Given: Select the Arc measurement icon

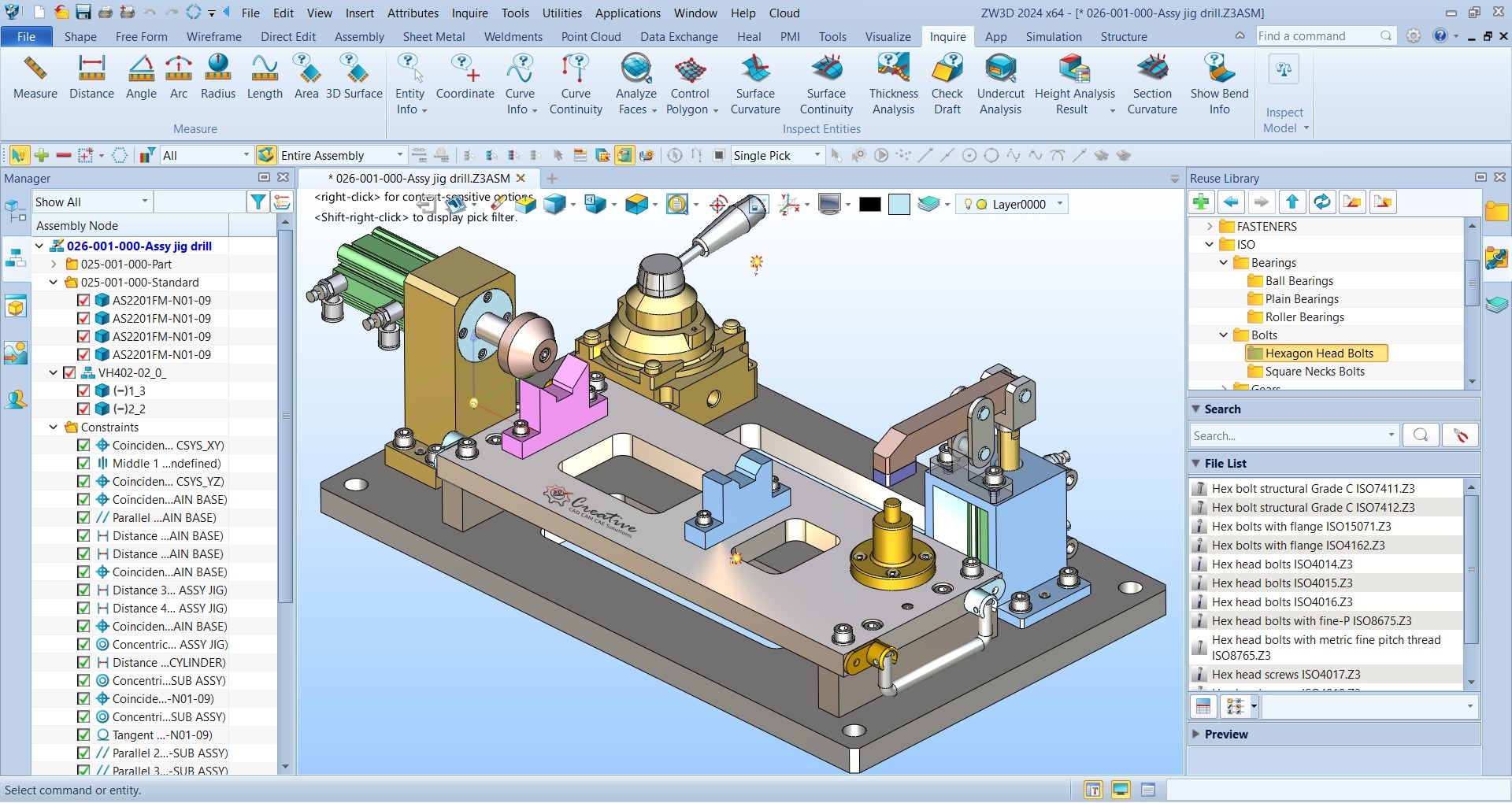Looking at the screenshot, I should tap(179, 77).
